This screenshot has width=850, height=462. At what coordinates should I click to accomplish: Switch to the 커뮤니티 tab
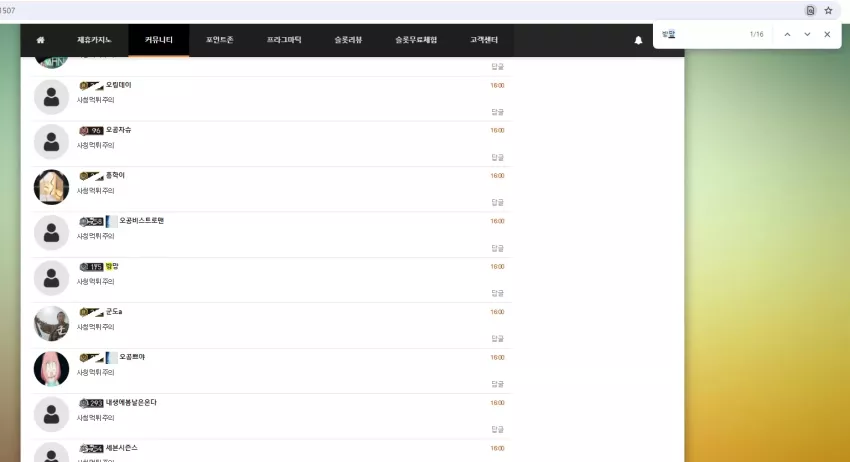pos(158,40)
